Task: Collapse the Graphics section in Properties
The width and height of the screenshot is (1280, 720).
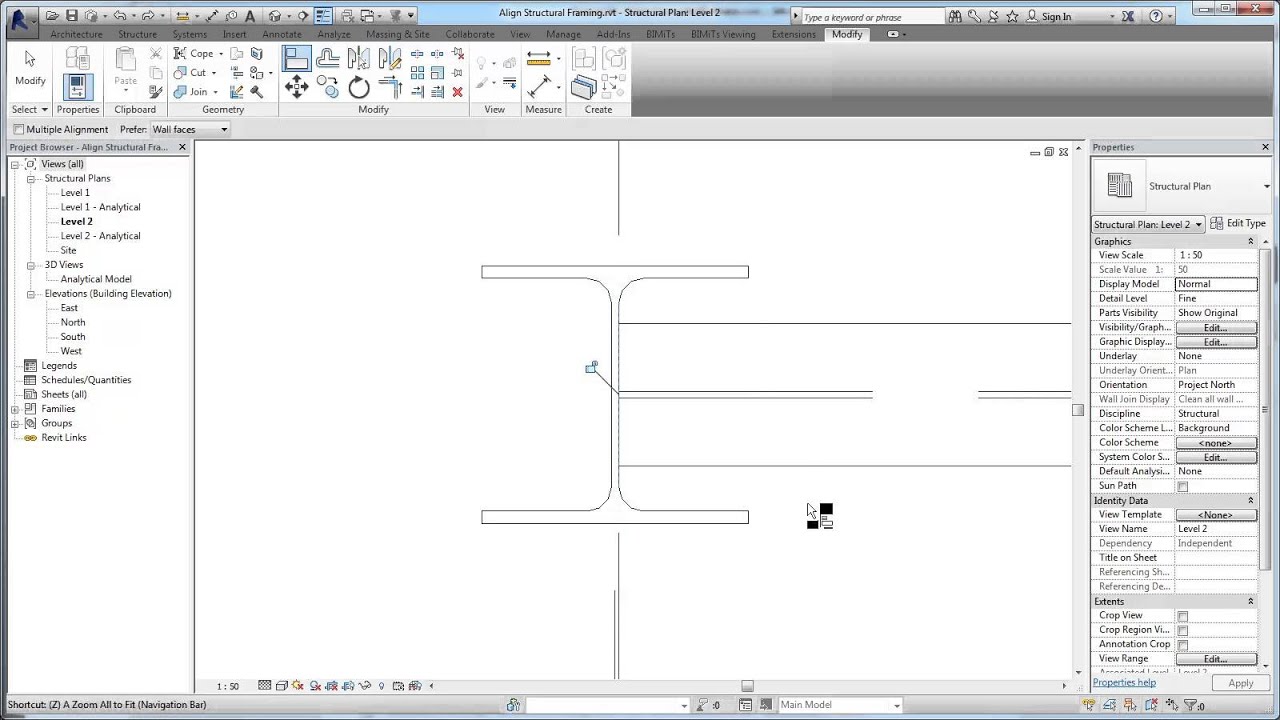Action: [1250, 241]
